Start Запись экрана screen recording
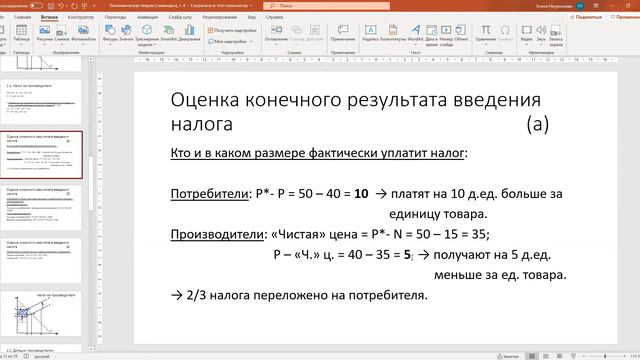 point(556,35)
